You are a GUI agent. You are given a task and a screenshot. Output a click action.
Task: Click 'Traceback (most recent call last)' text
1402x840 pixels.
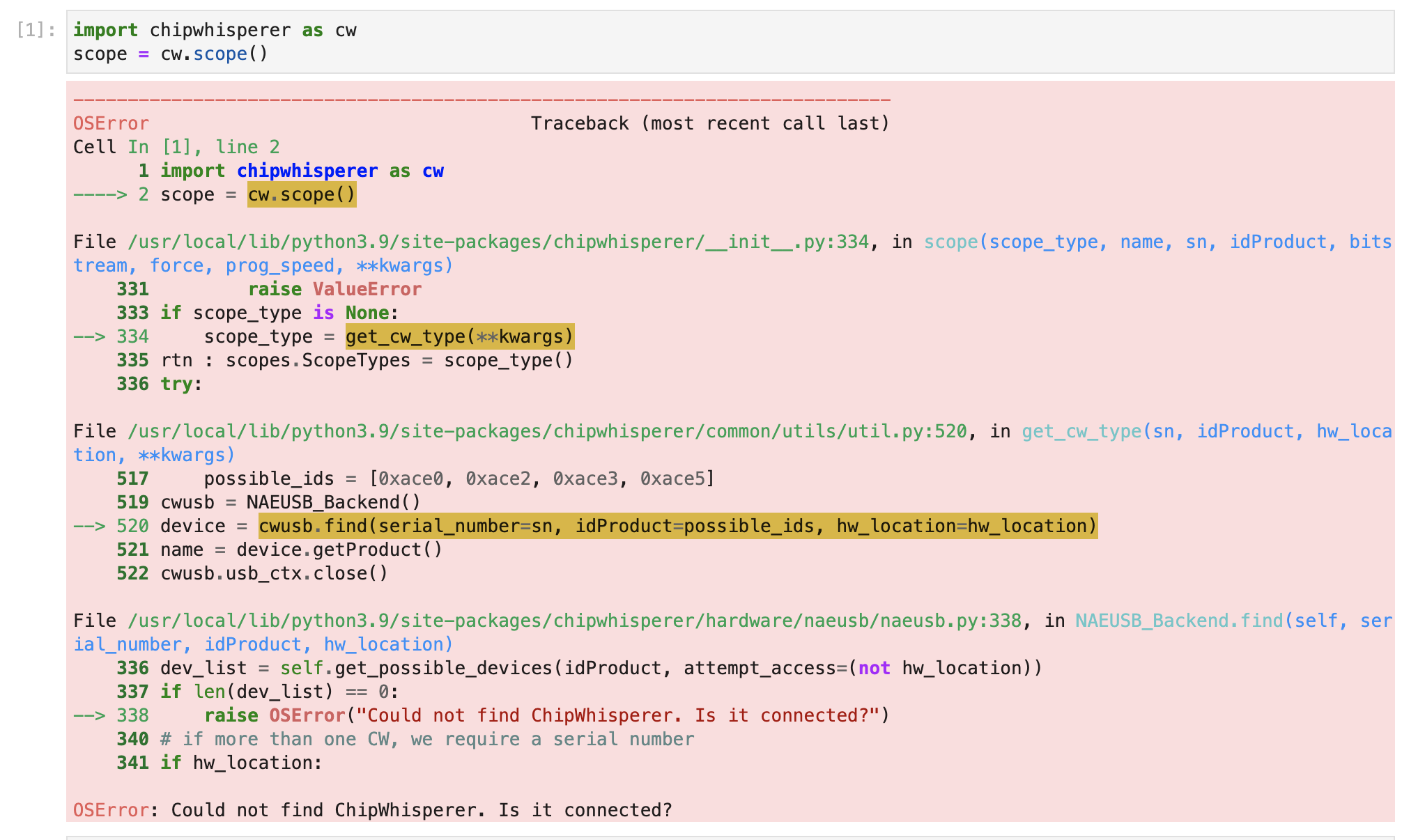pyautogui.click(x=709, y=123)
